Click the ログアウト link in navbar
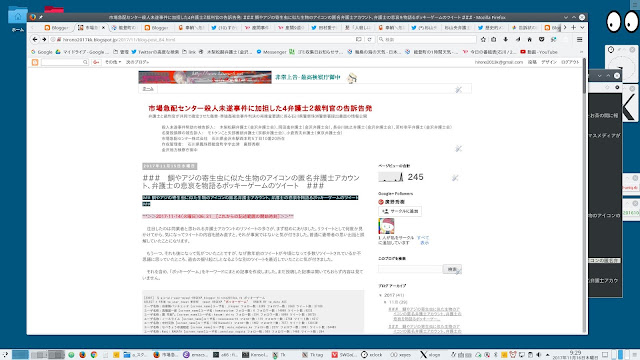 [570, 62]
